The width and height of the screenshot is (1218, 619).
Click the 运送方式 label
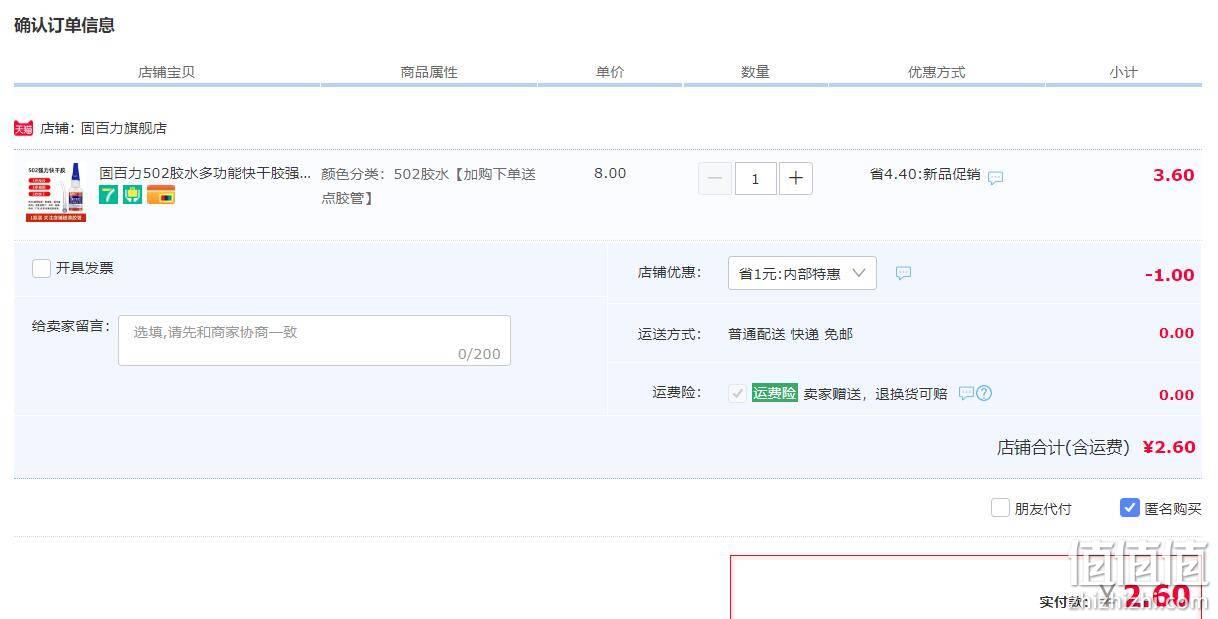pos(669,334)
